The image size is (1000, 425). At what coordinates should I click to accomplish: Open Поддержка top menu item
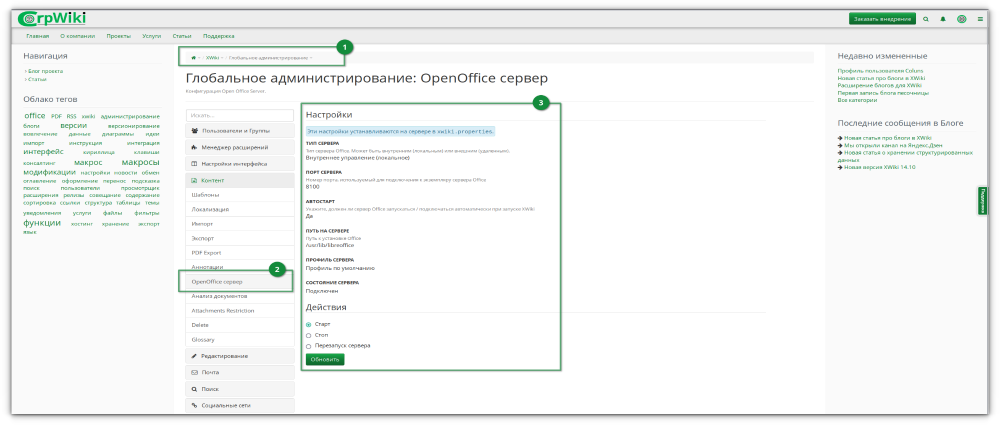pyautogui.click(x=219, y=36)
